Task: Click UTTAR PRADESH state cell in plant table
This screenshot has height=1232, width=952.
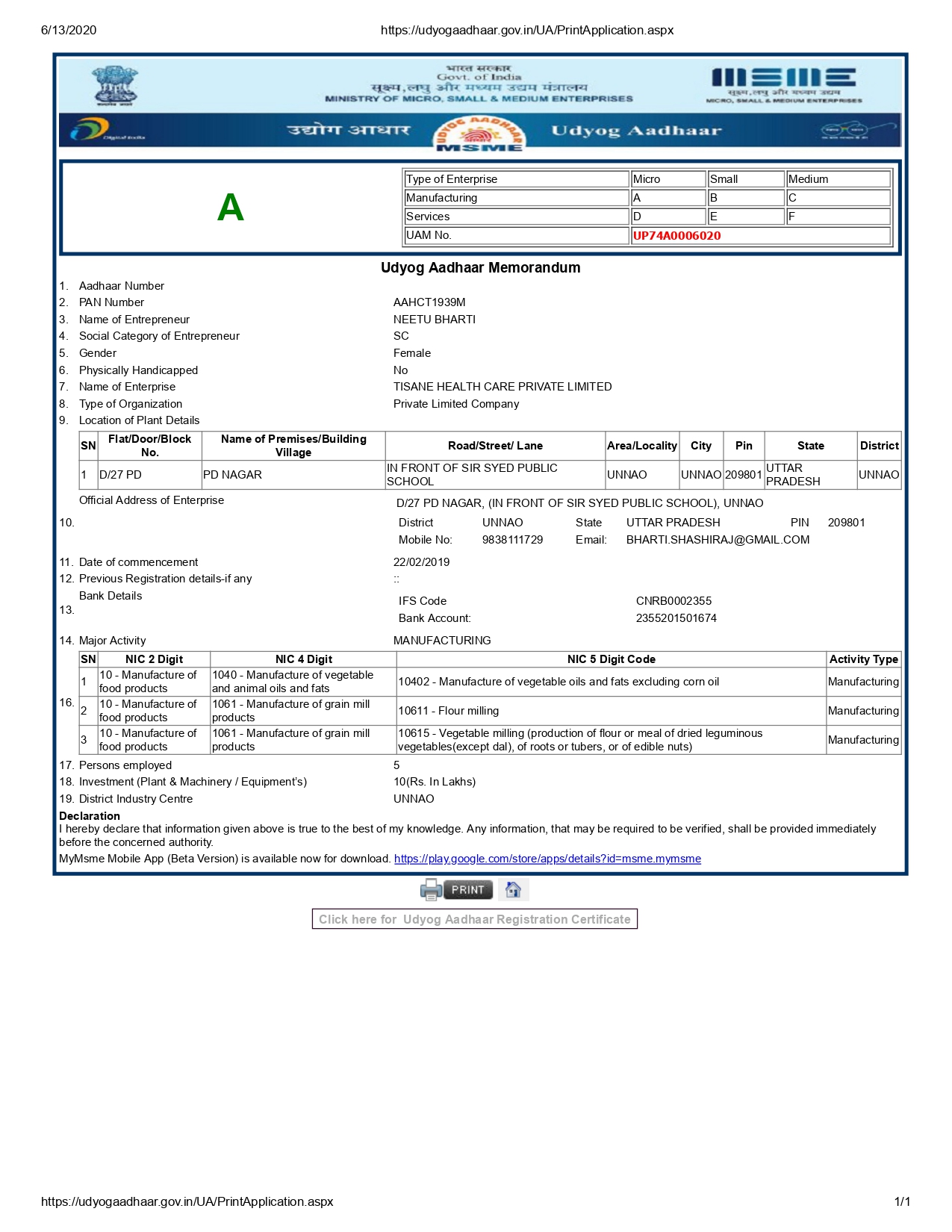Action: click(x=810, y=475)
